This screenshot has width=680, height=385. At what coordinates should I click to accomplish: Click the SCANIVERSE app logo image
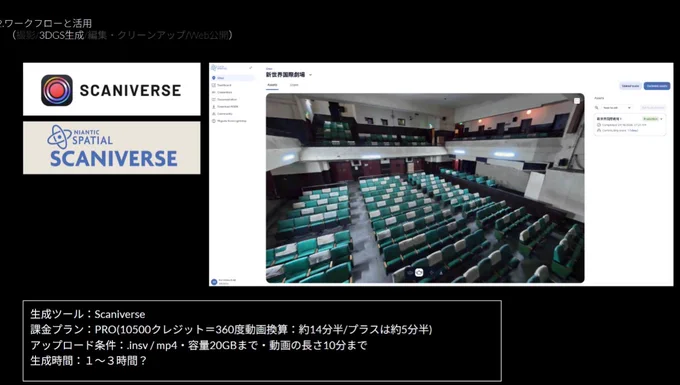tap(111, 89)
